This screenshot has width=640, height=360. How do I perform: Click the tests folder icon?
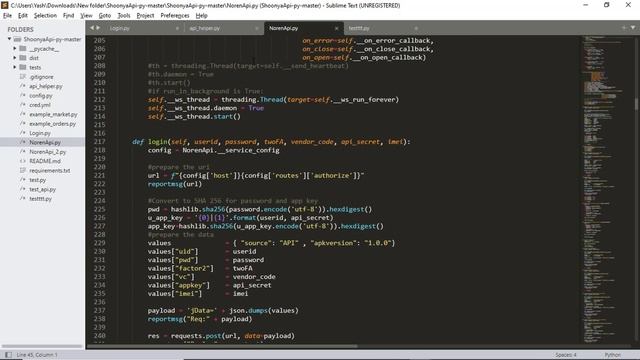point(23,67)
